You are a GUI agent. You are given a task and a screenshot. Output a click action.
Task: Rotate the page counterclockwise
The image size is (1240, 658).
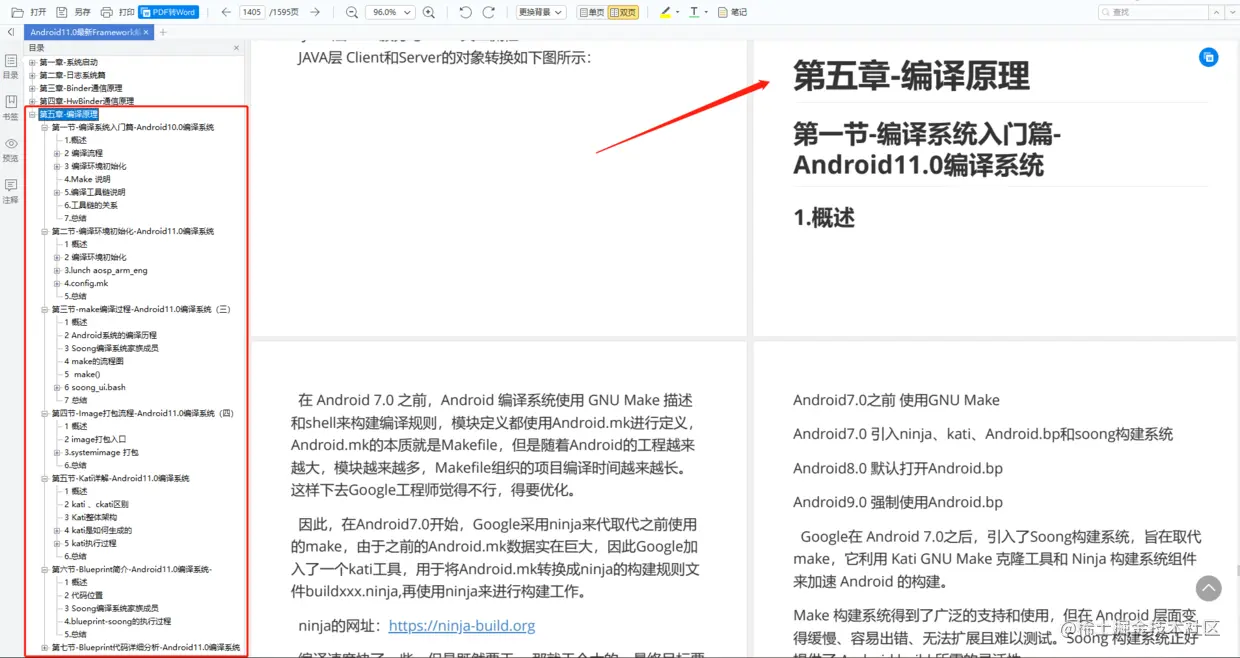click(465, 12)
